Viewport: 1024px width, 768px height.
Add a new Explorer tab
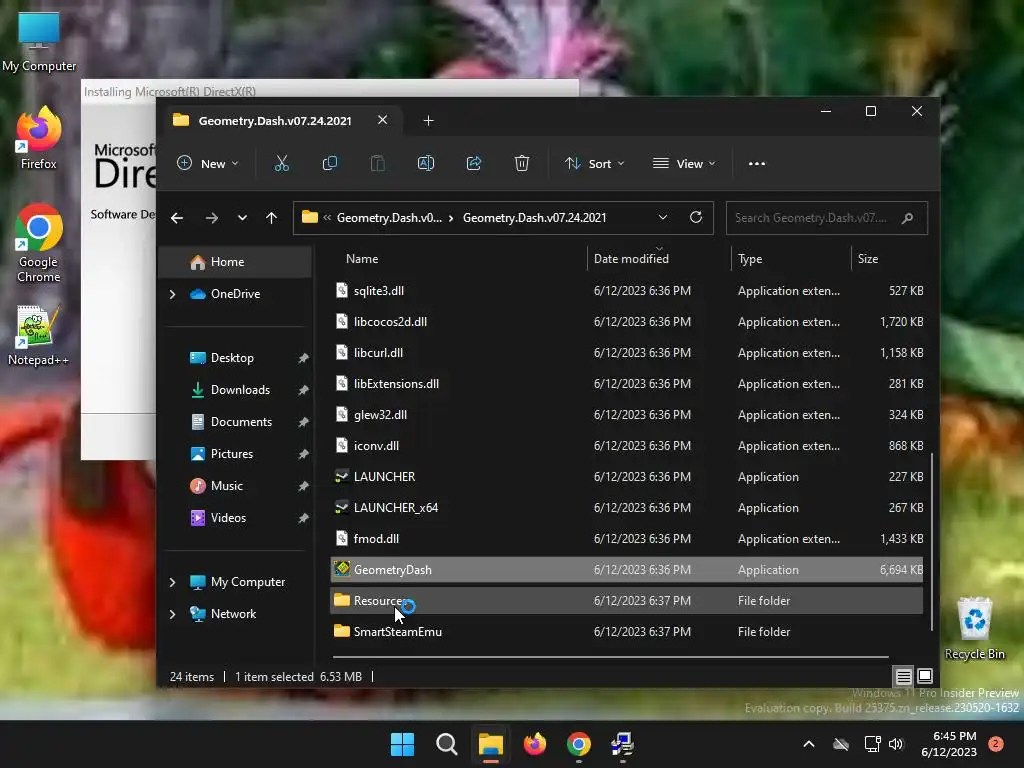coord(428,121)
